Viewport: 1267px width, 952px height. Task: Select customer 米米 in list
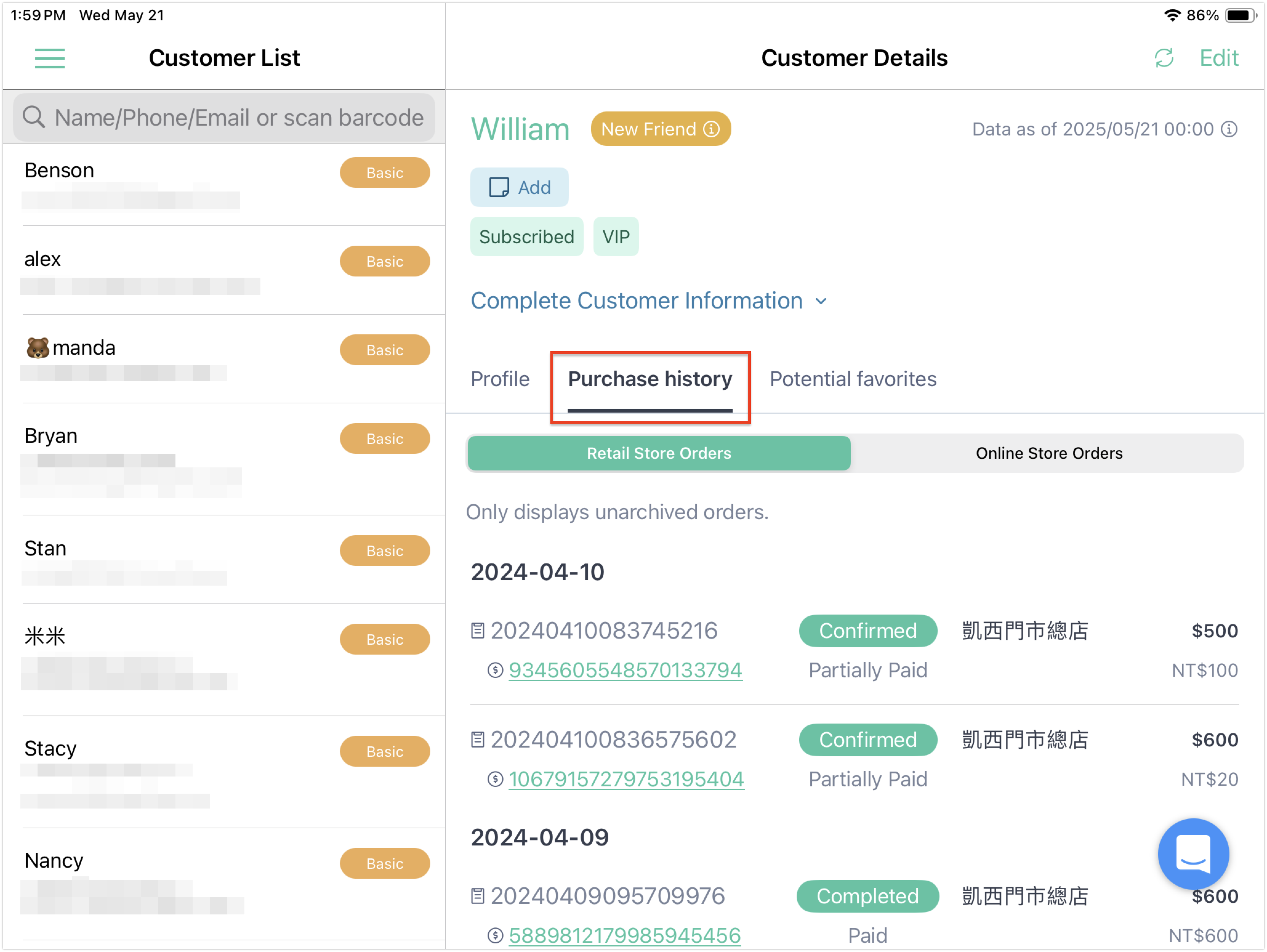tap(224, 660)
